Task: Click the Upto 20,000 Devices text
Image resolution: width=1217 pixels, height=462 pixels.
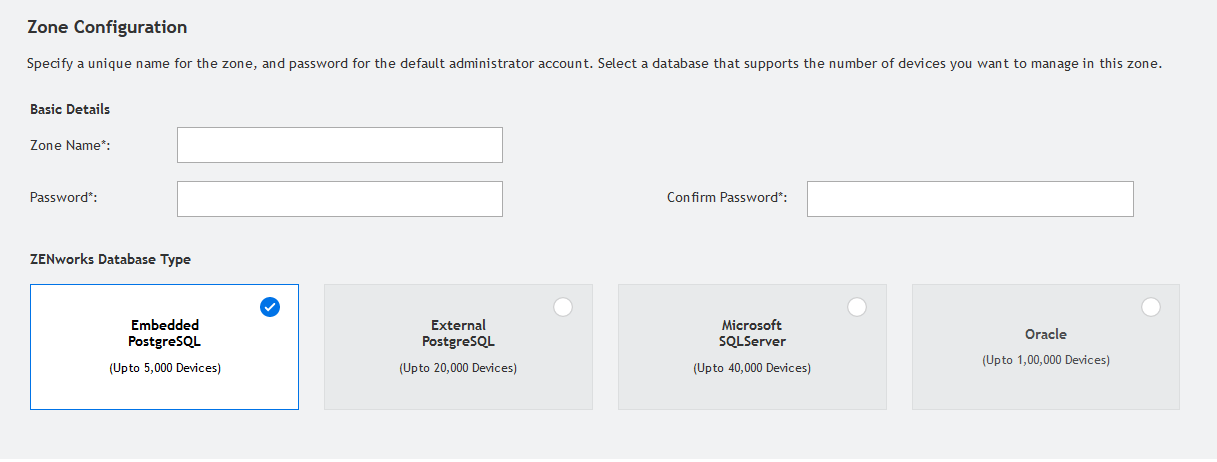Action: tap(458, 368)
